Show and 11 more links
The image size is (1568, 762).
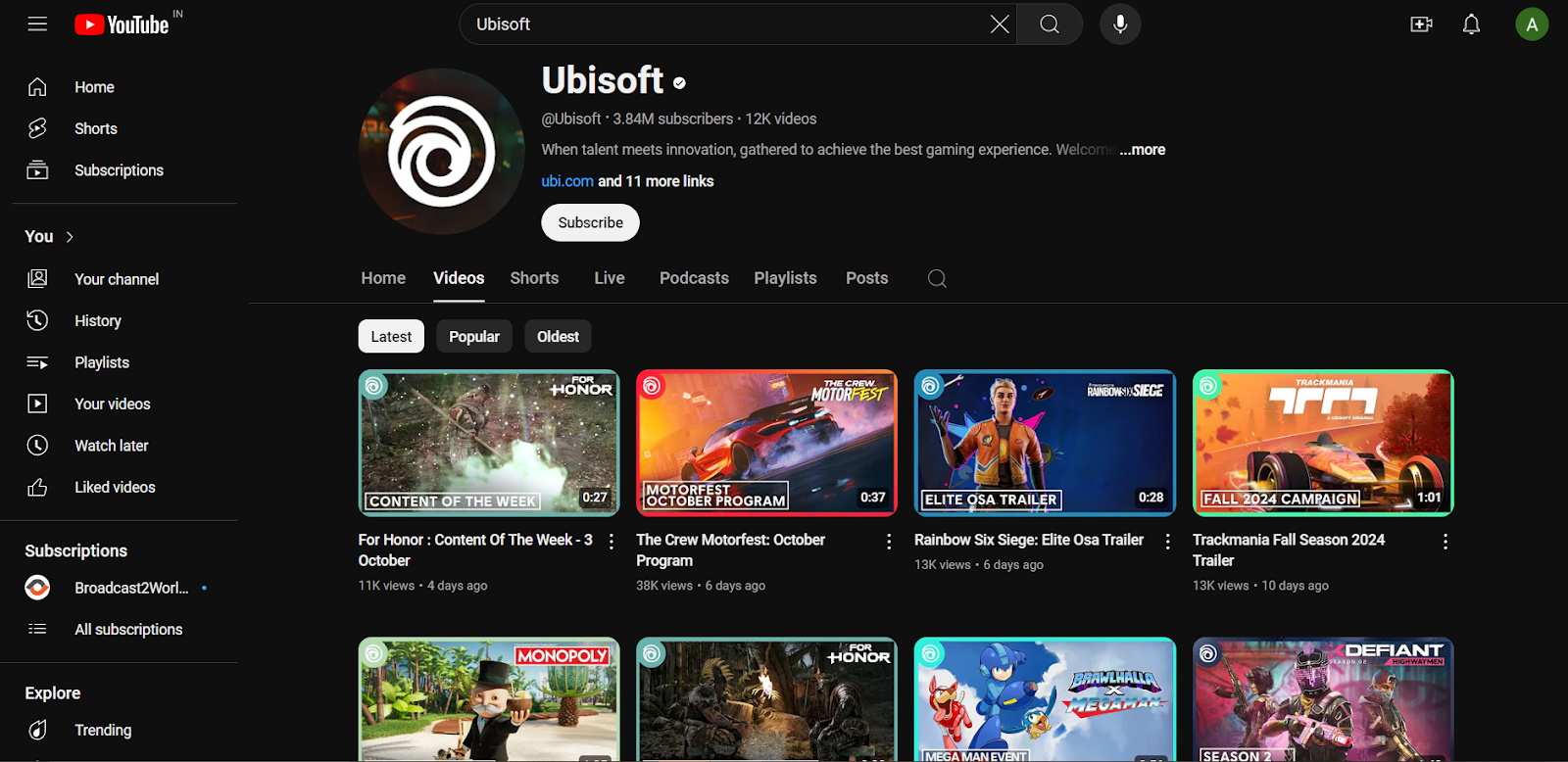coord(656,181)
